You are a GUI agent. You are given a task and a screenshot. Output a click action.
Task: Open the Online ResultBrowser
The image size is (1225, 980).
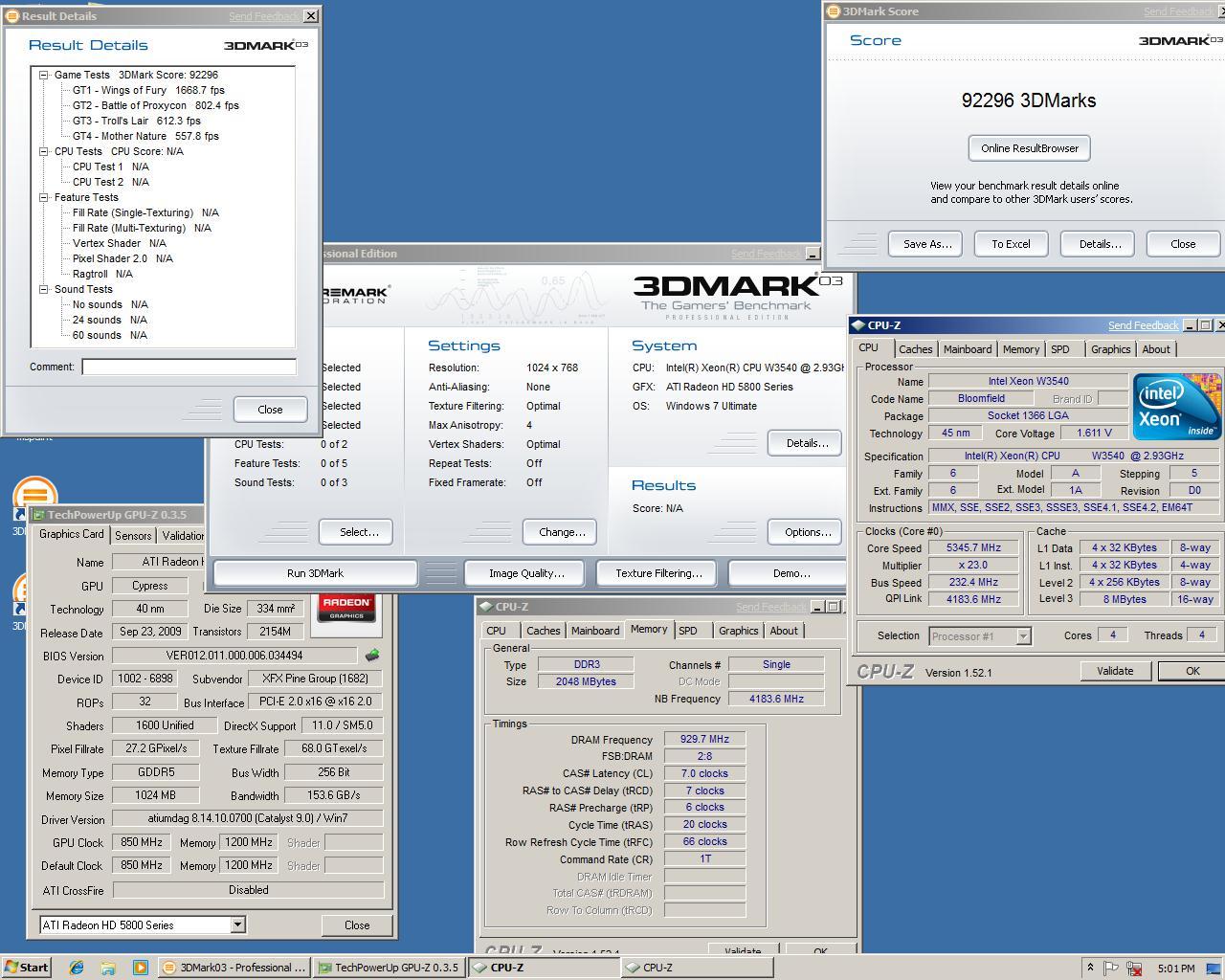pos(1029,148)
